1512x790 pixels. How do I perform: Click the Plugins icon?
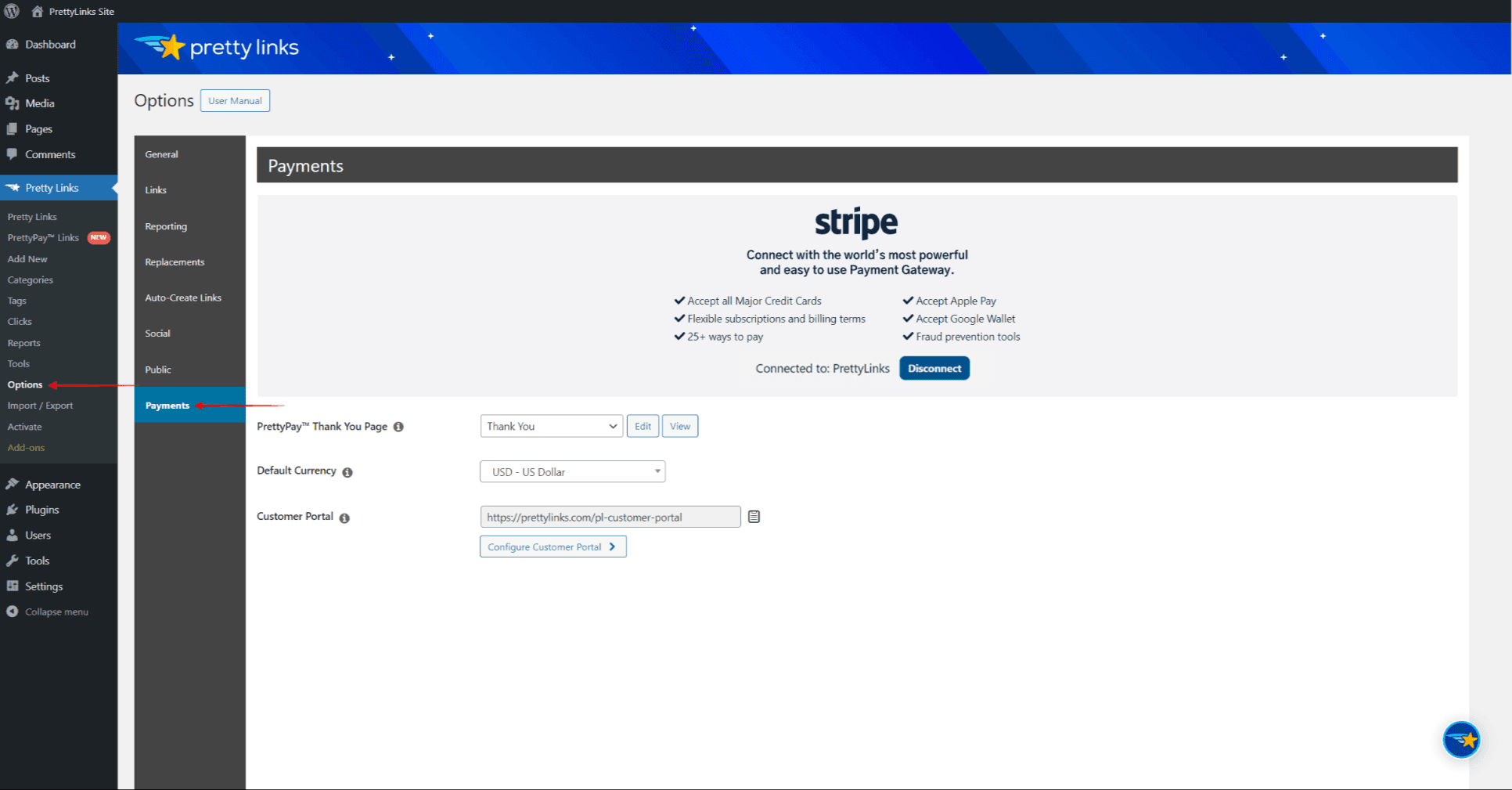(x=13, y=510)
